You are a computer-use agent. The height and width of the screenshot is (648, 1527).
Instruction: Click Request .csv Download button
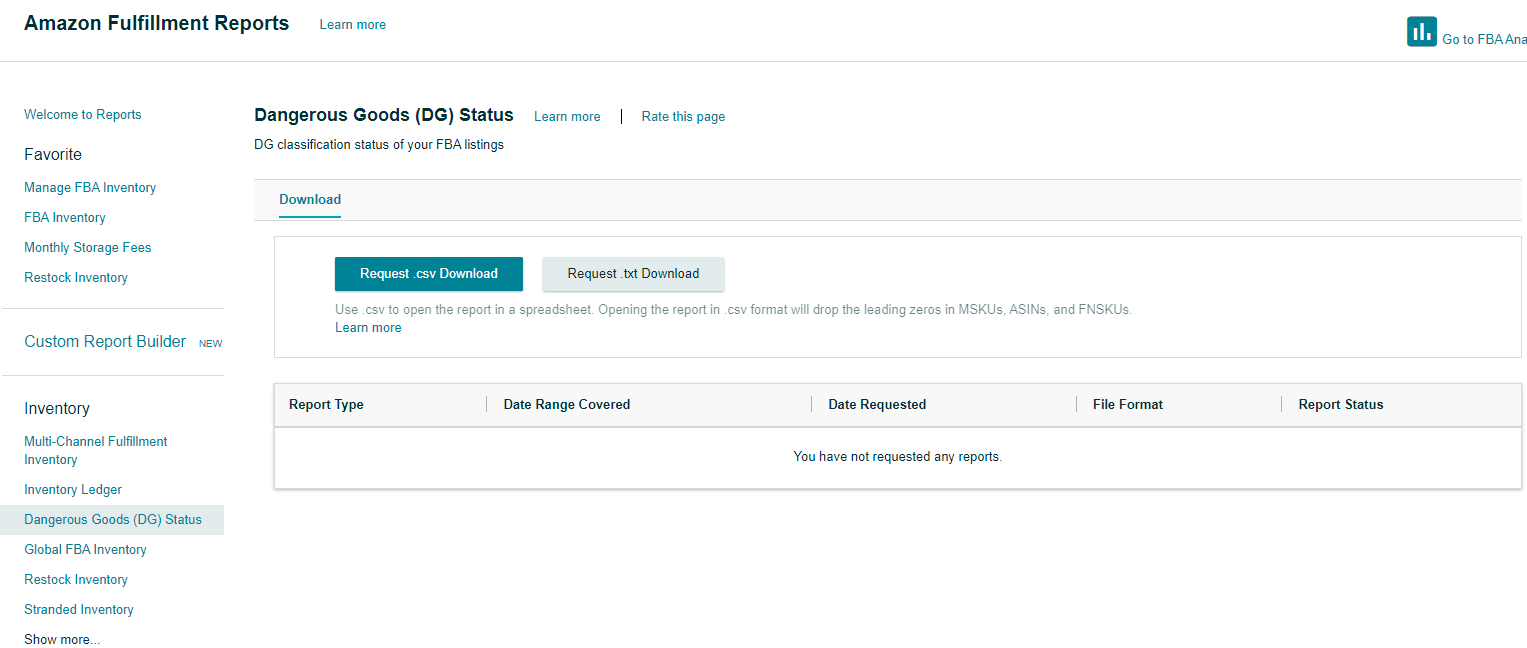[x=429, y=274]
